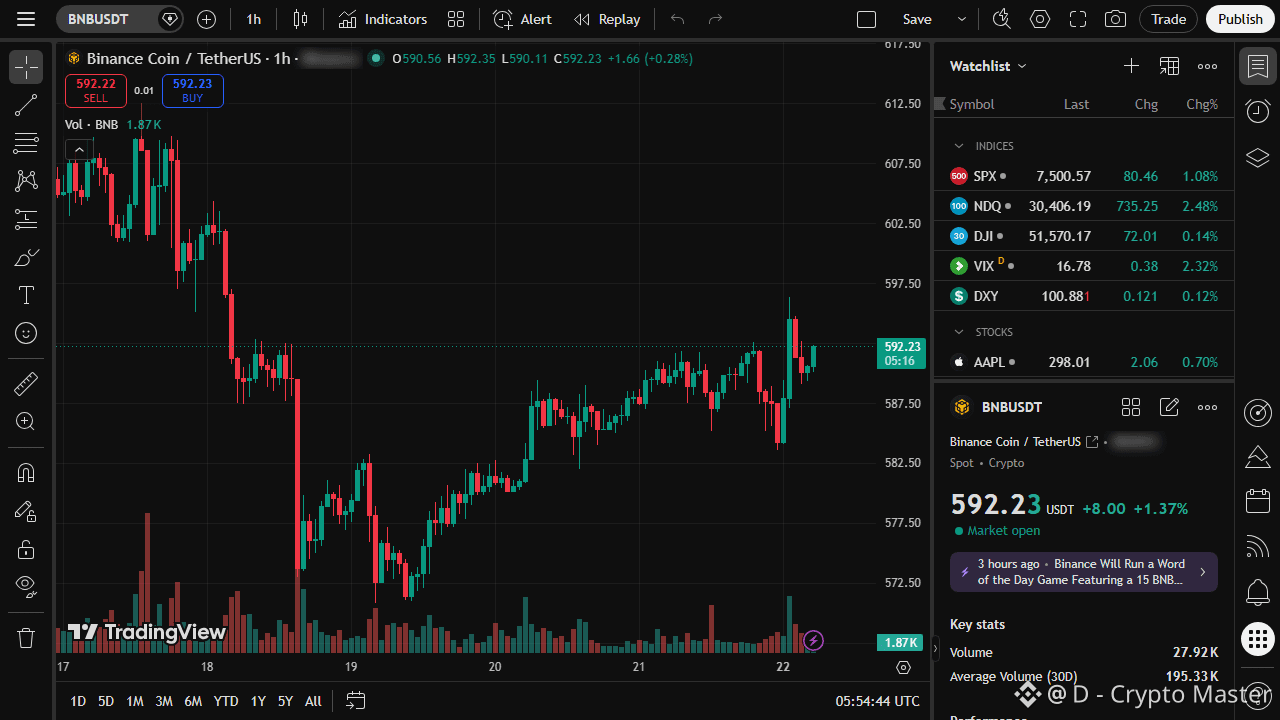The width and height of the screenshot is (1280, 720).
Task: Remove drawings with trash icon
Action: 26,637
